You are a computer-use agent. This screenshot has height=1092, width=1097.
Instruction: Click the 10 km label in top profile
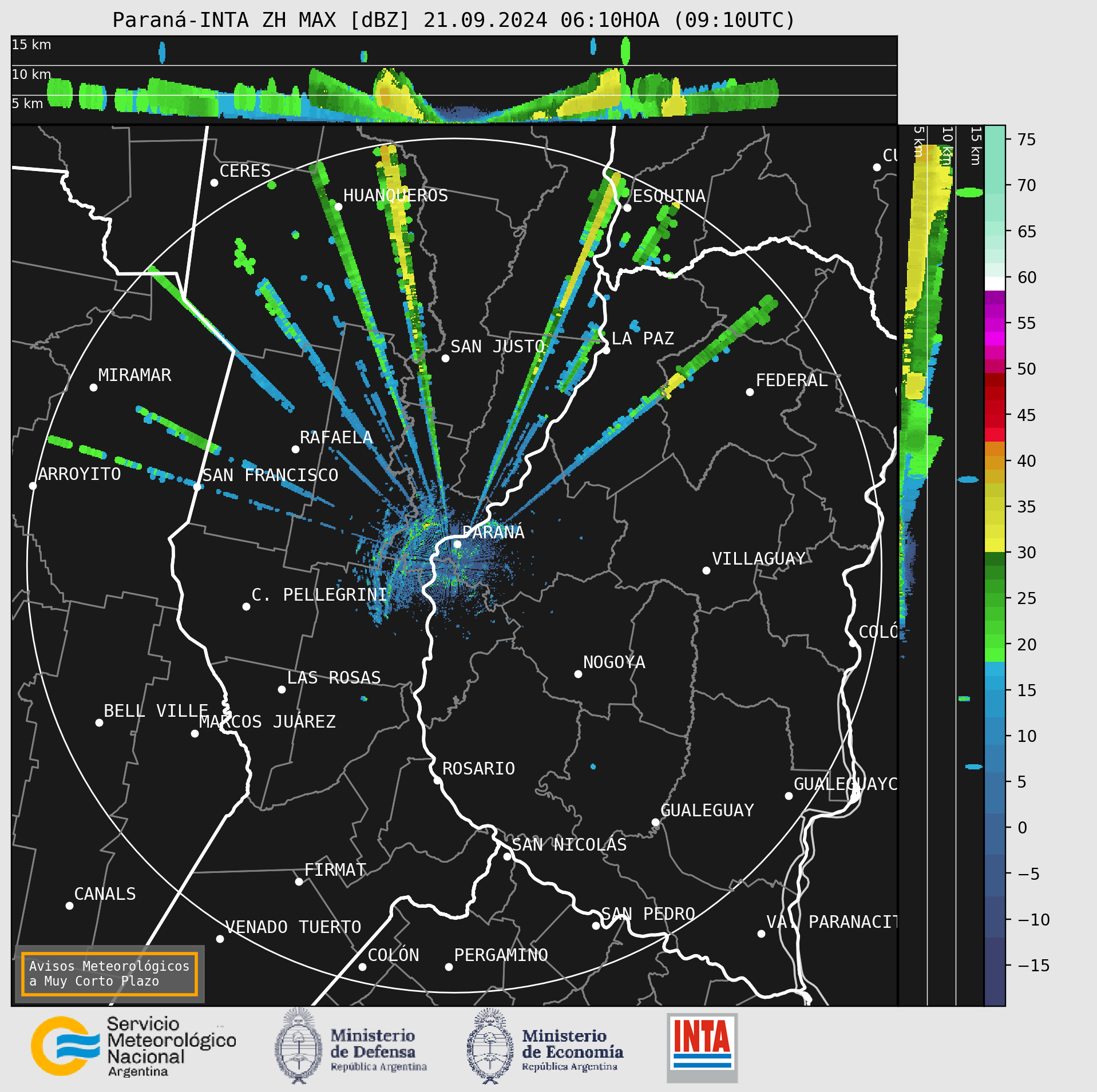31,74
